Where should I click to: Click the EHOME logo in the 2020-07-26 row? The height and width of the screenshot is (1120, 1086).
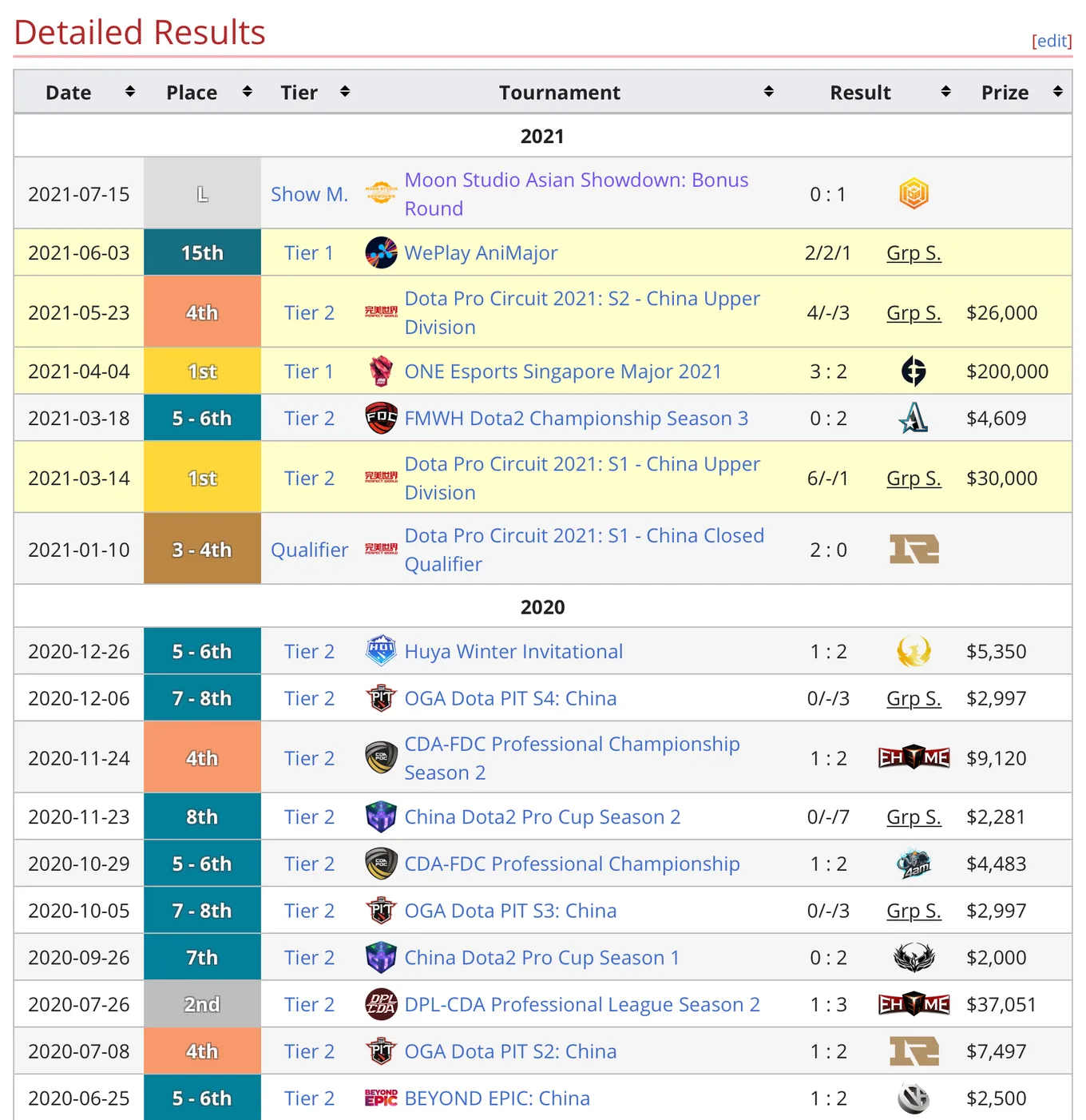pyautogui.click(x=914, y=1004)
